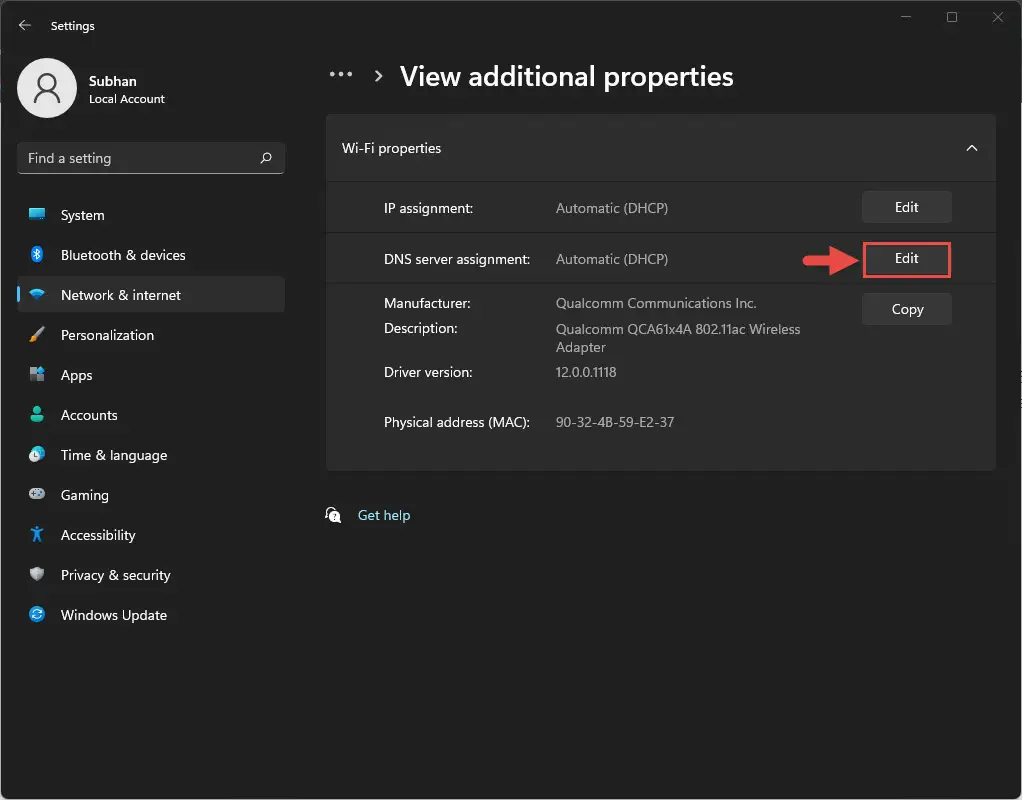Select the Bluetooth & devices icon
Screen dimensions: 1022x800
(37, 254)
